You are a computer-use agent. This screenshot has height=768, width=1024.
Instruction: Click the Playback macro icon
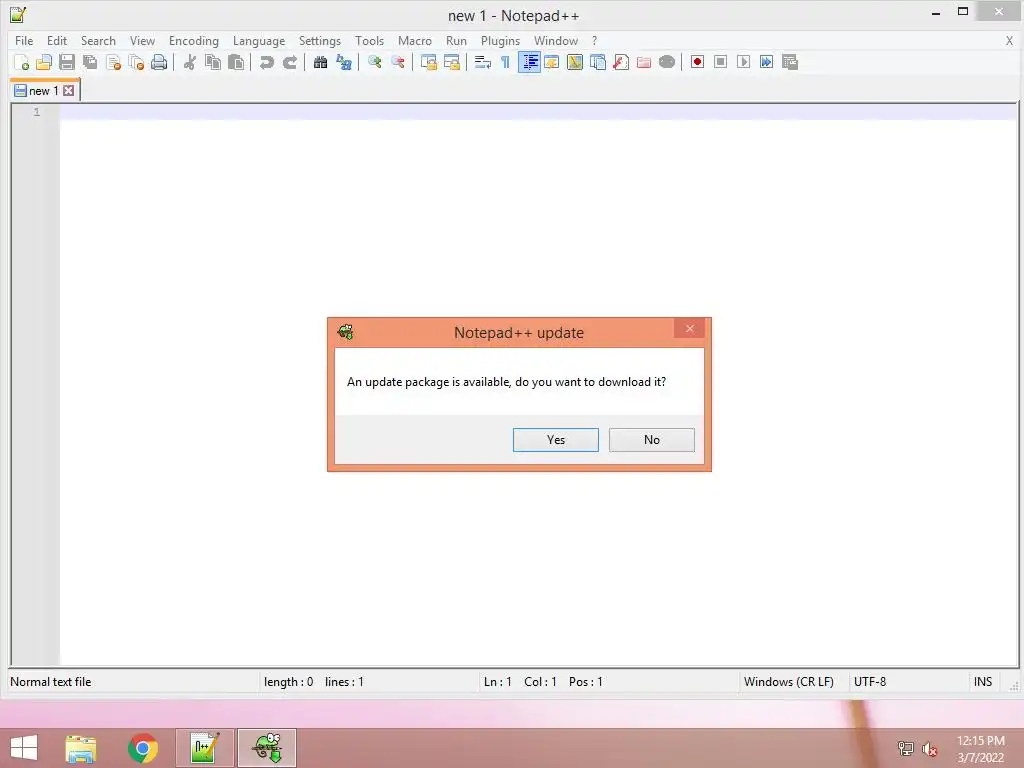(x=743, y=62)
